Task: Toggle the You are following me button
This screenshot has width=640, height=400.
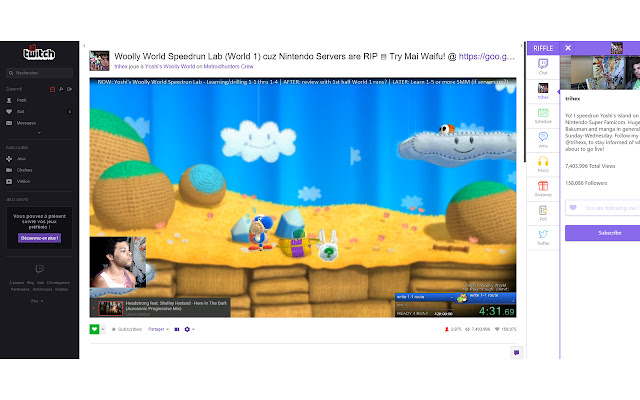Action: 602,208
